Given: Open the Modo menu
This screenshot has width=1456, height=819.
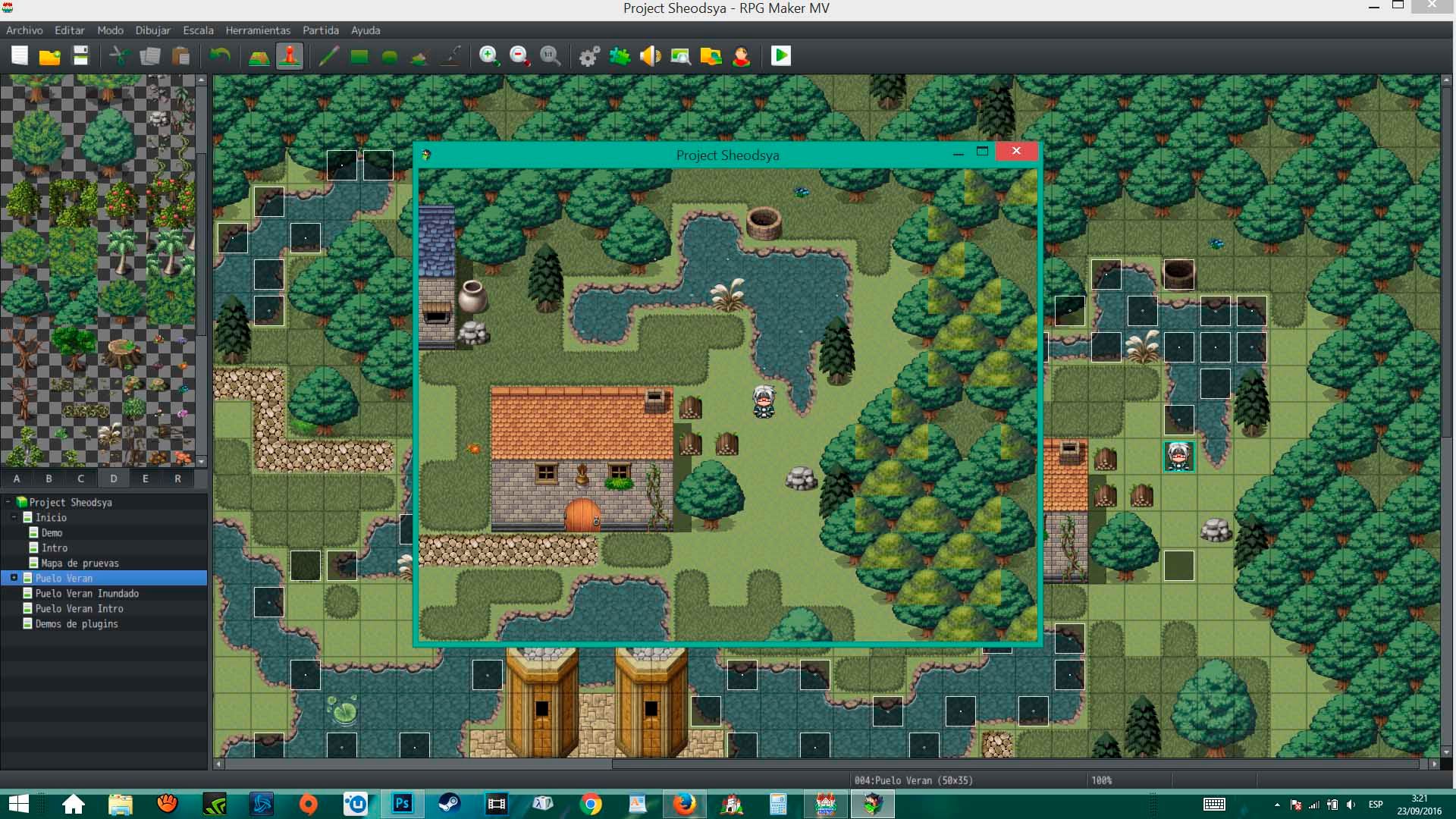Looking at the screenshot, I should click(110, 30).
